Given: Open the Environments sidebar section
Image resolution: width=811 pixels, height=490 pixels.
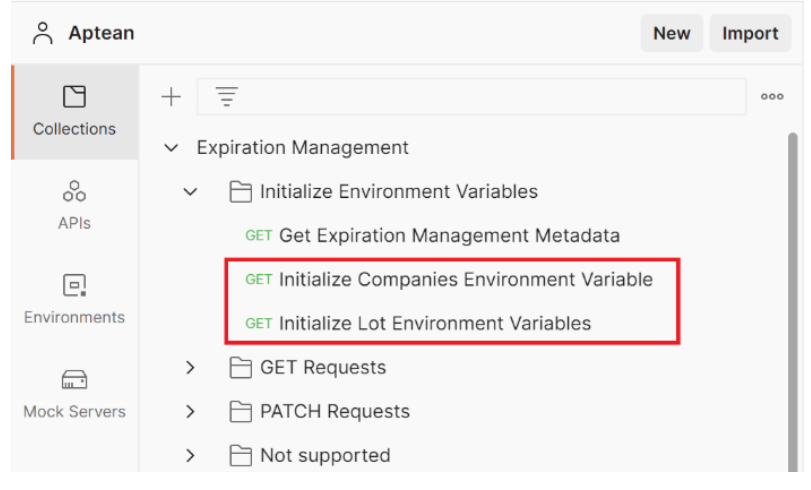Looking at the screenshot, I should tap(74, 299).
